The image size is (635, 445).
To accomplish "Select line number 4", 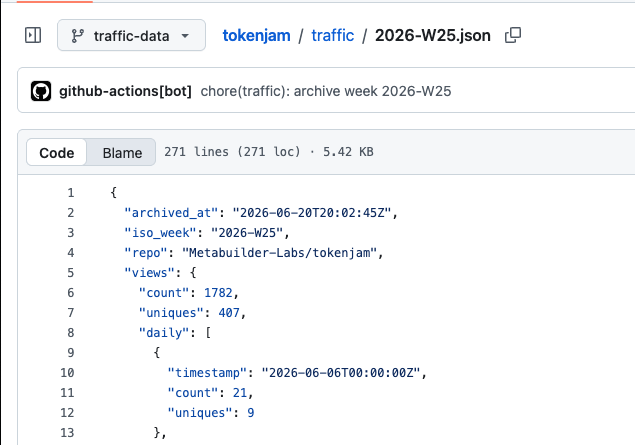I will (71, 253).
